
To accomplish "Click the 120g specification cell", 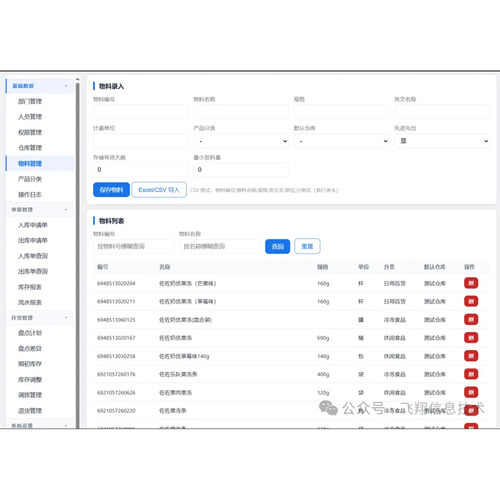I will coord(323,393).
